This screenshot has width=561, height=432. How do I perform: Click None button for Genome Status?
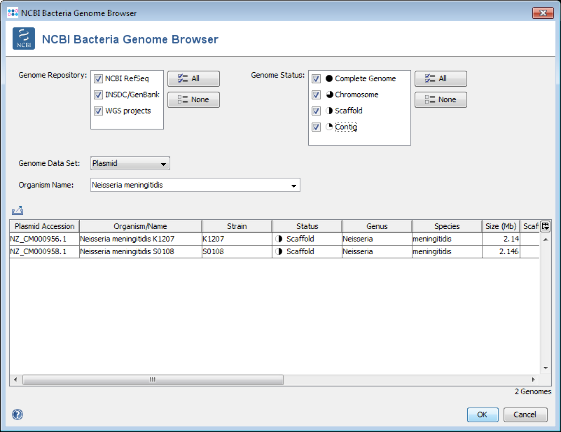[440, 99]
